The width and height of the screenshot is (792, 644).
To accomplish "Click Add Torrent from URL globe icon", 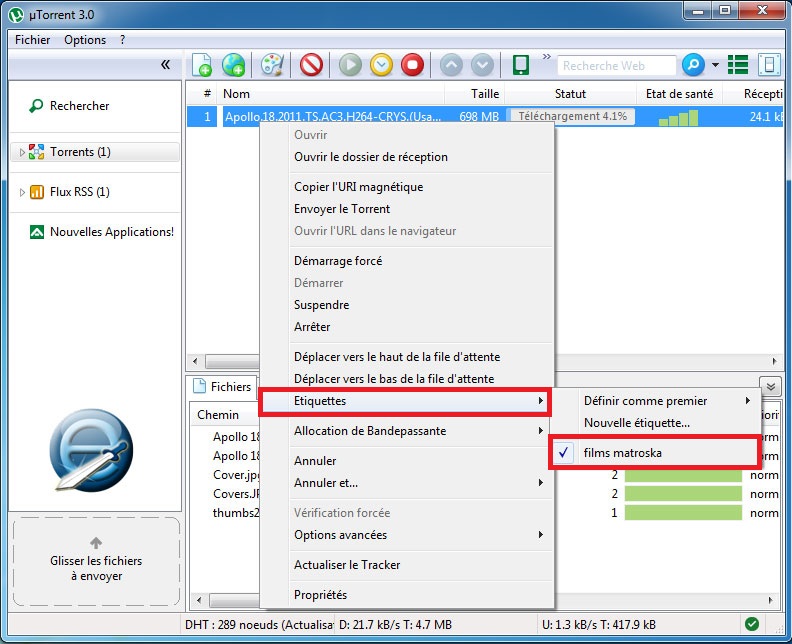I will (233, 65).
